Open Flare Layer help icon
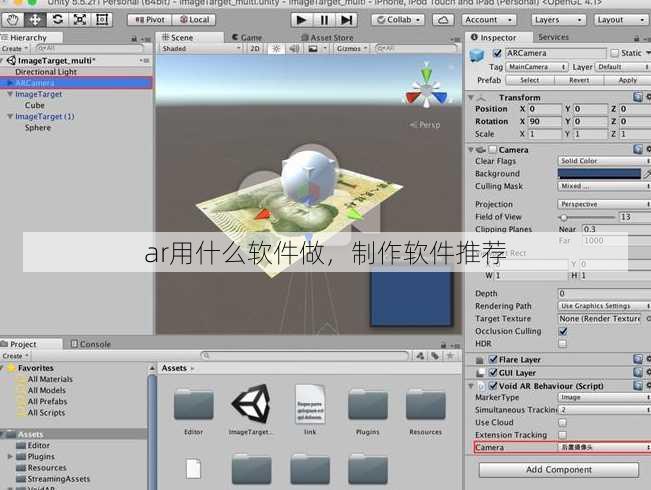 point(638,359)
